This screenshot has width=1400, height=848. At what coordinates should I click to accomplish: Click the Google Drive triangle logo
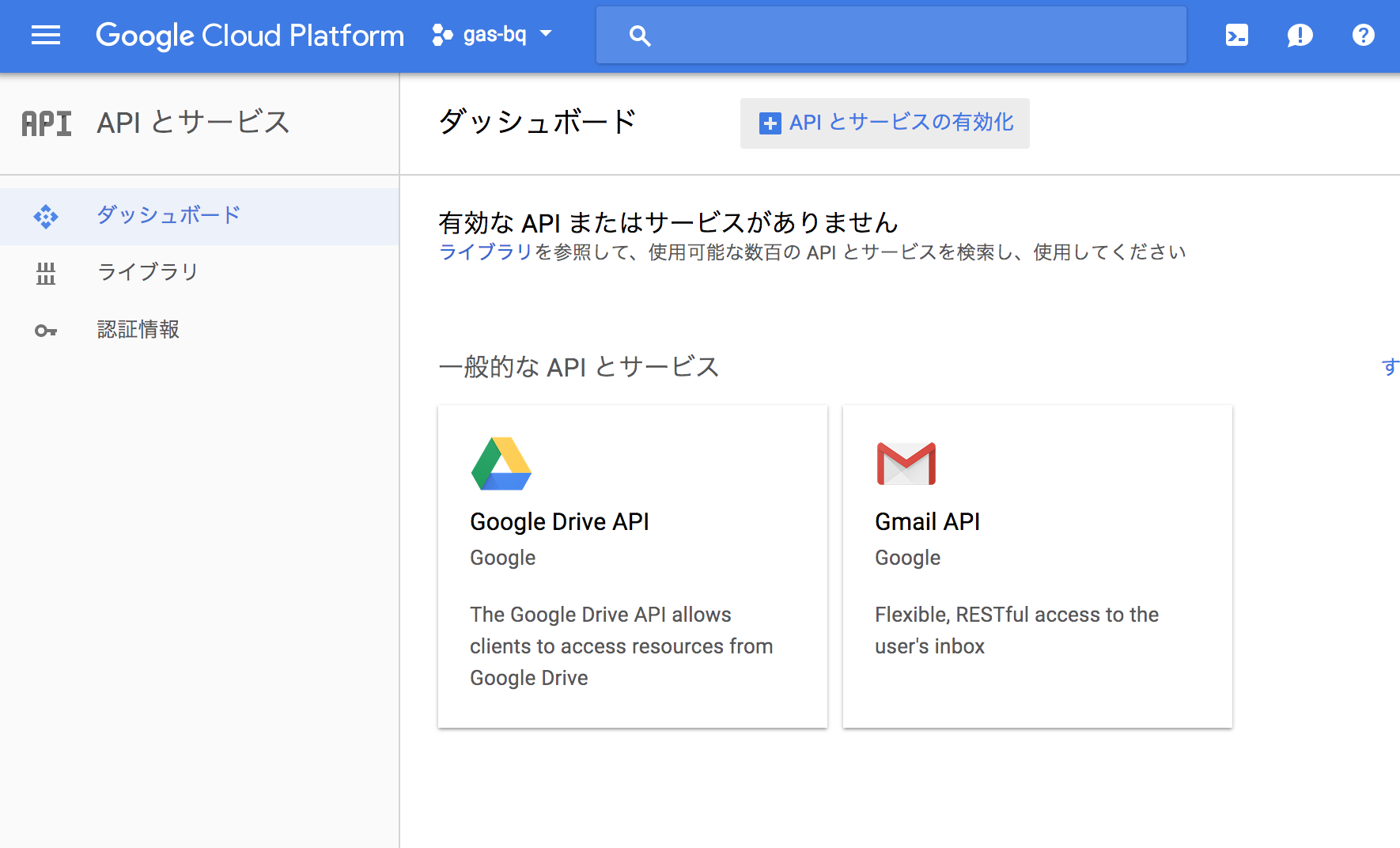501,464
